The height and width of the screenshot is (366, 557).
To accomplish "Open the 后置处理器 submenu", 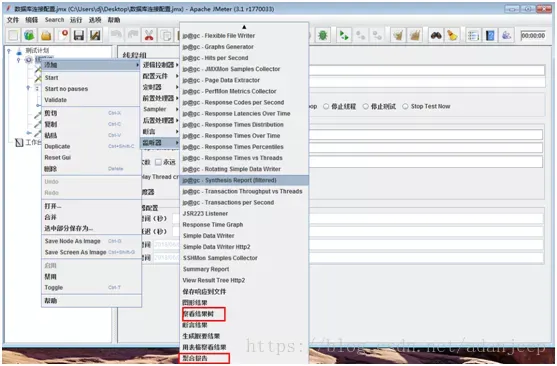I will tap(160, 120).
